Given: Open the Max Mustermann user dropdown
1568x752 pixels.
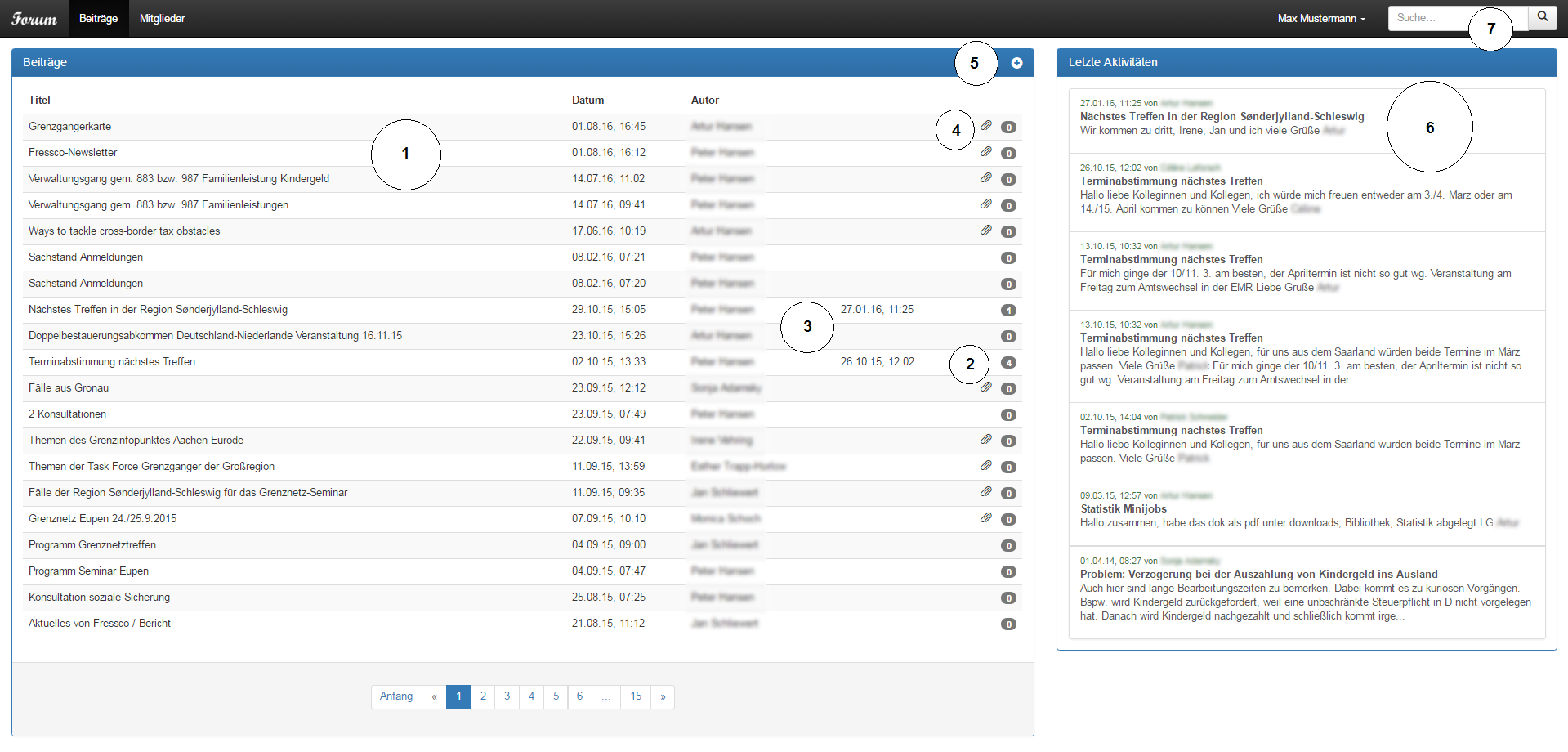Looking at the screenshot, I should pyautogui.click(x=1320, y=18).
